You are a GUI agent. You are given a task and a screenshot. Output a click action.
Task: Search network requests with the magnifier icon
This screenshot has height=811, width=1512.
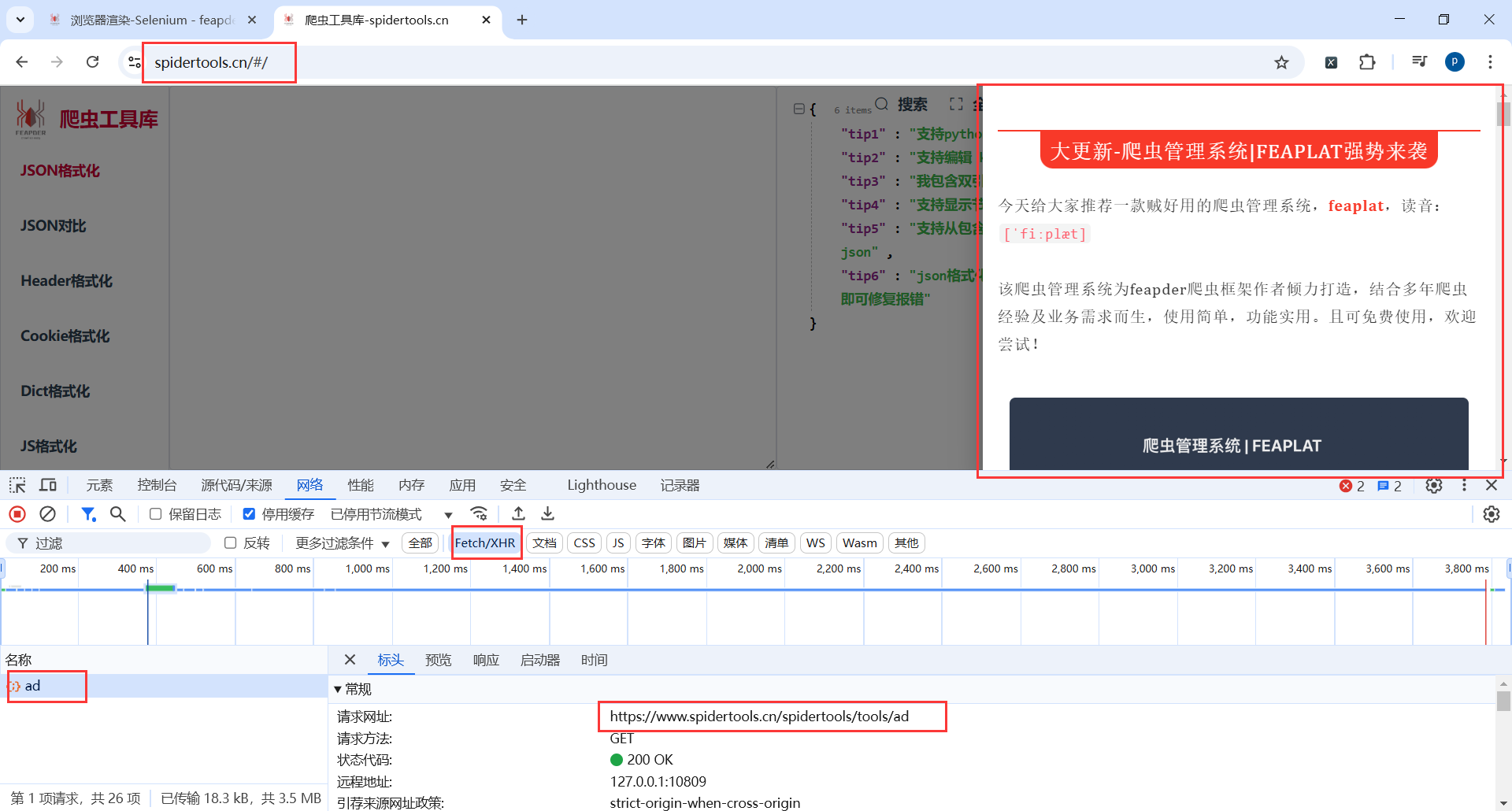point(118,514)
